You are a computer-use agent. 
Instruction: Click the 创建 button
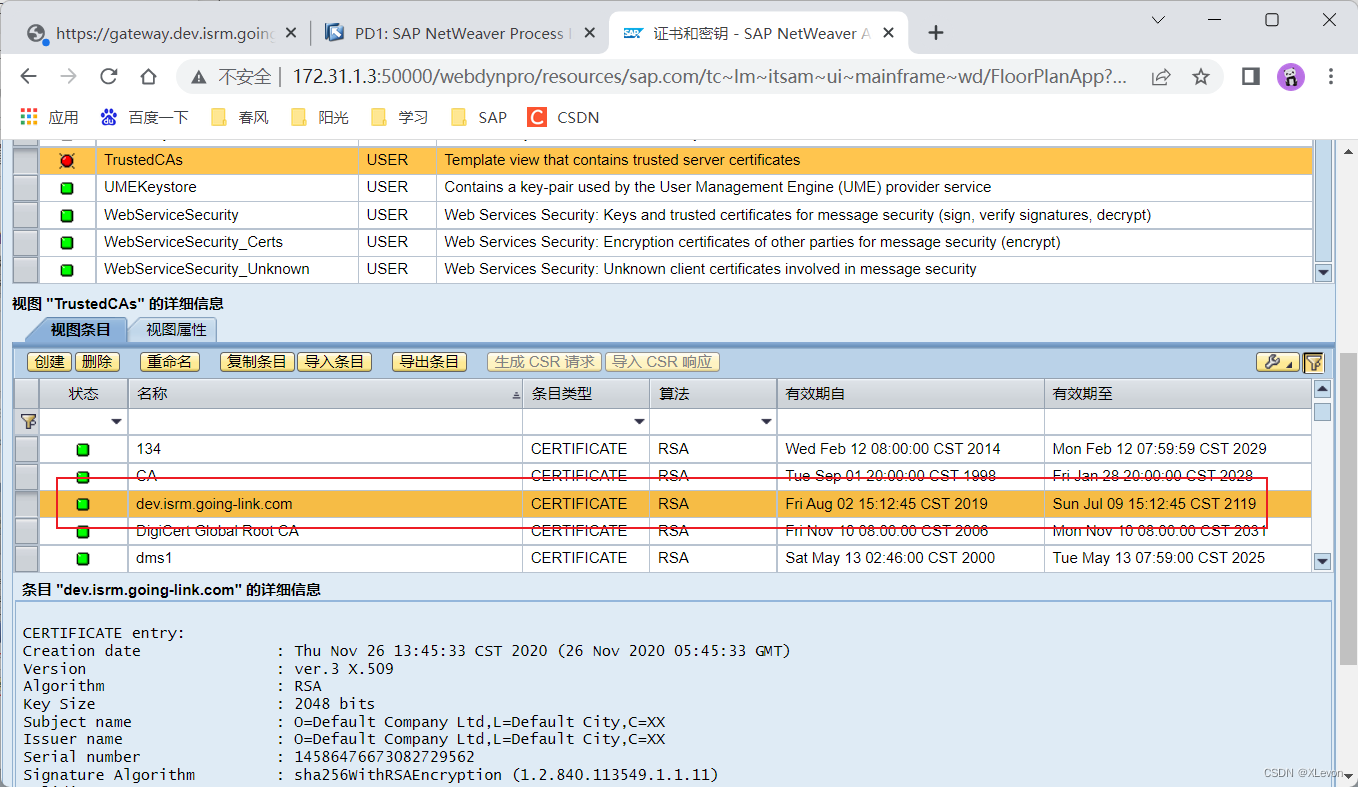[49, 362]
